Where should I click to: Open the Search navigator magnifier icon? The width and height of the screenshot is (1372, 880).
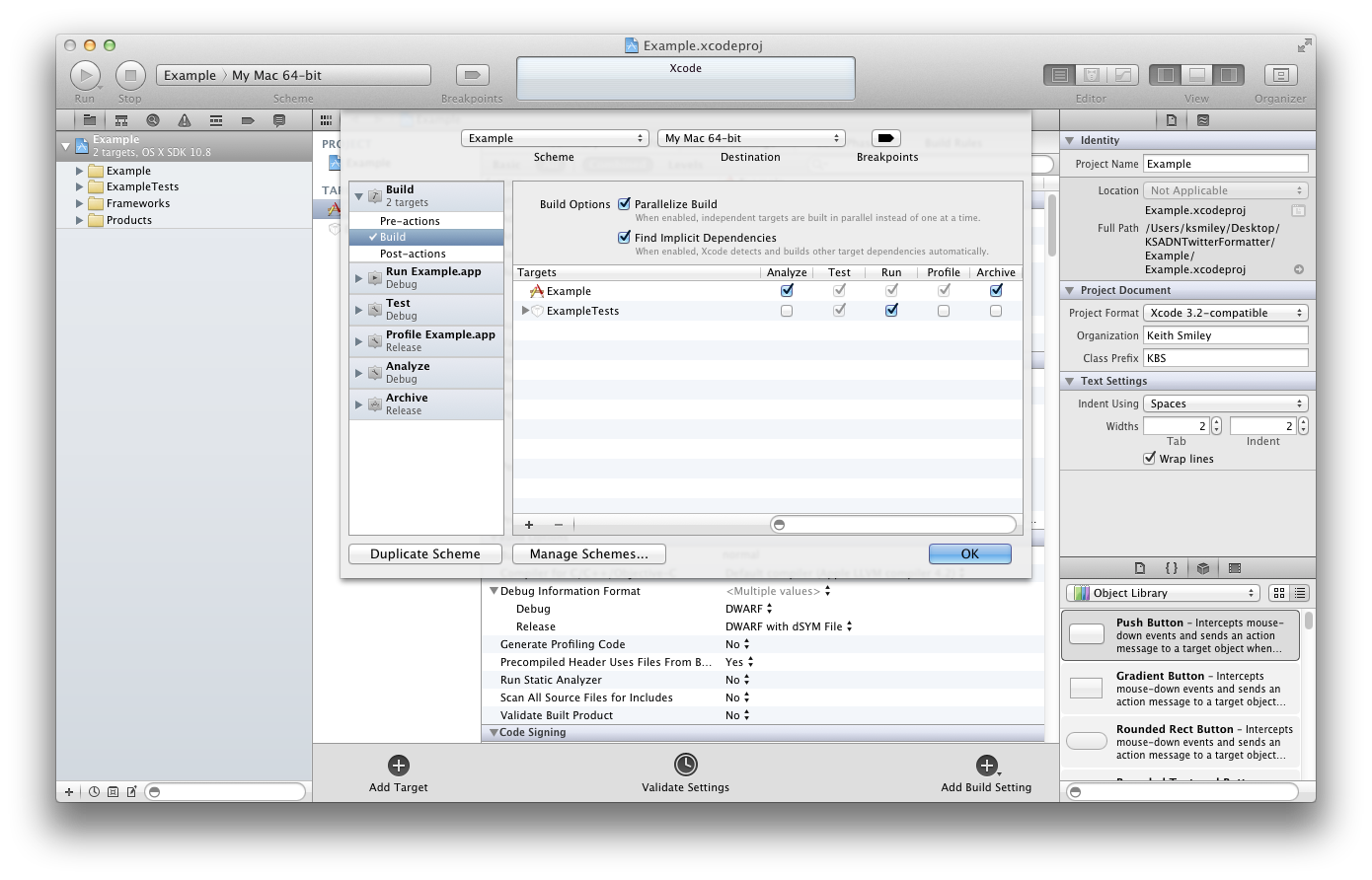tap(153, 120)
